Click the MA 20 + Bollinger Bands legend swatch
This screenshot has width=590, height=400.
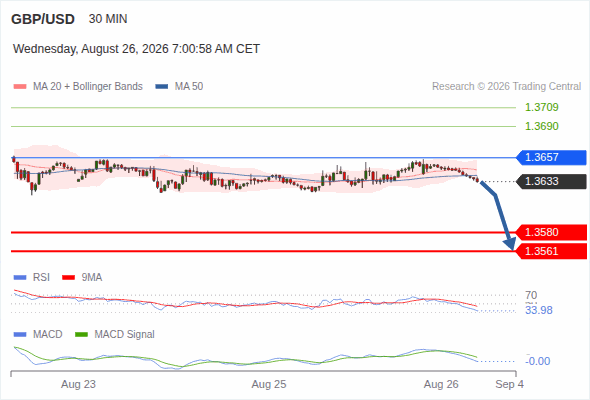point(20,87)
